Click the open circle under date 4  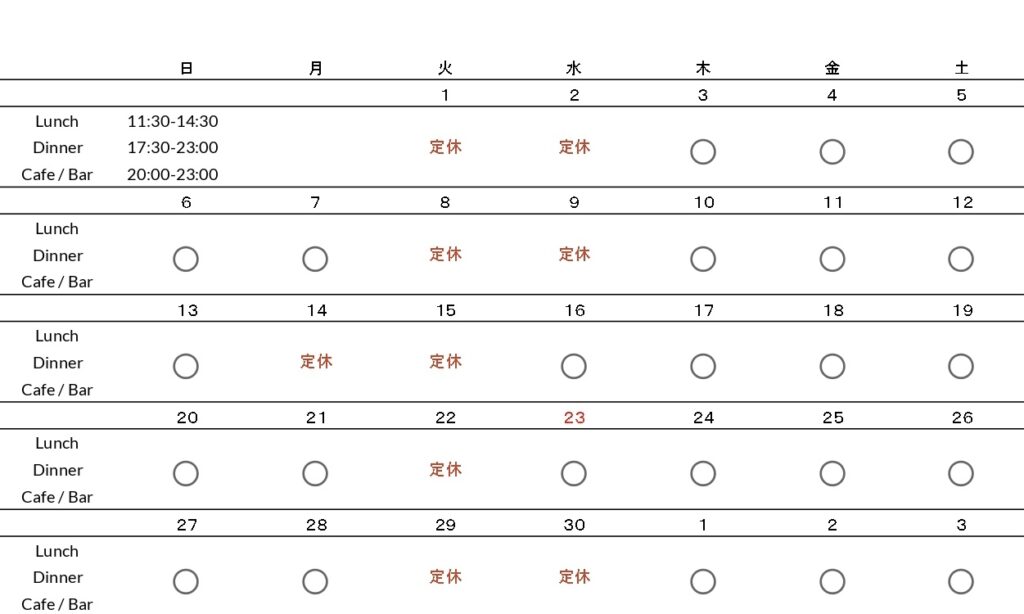[832, 152]
